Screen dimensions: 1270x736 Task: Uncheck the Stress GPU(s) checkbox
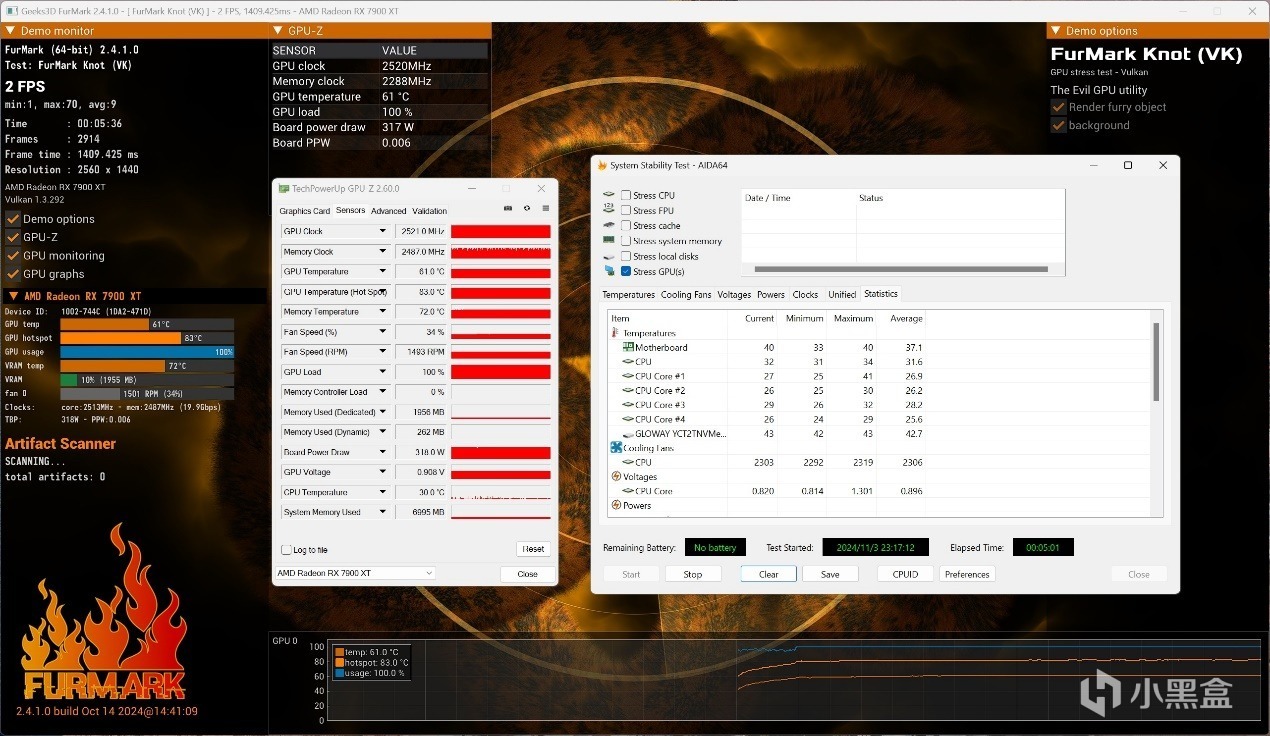[x=626, y=271]
